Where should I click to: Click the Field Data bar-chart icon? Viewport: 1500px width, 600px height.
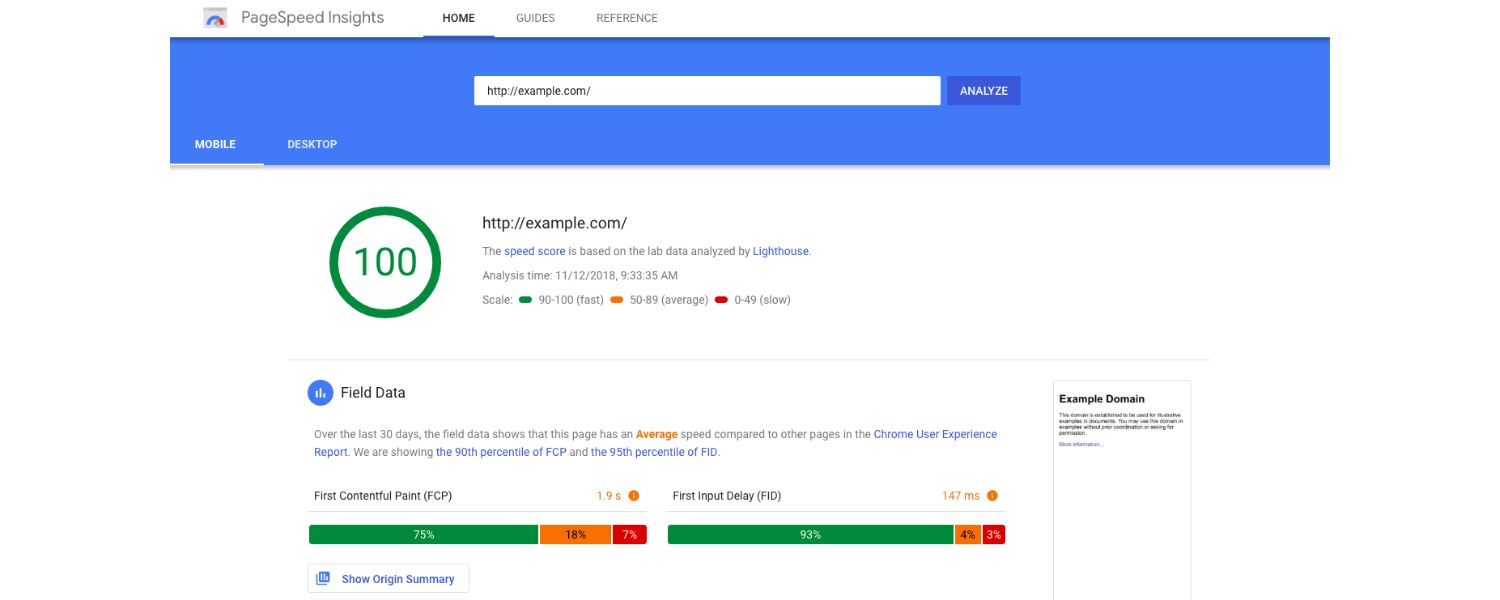coord(319,392)
